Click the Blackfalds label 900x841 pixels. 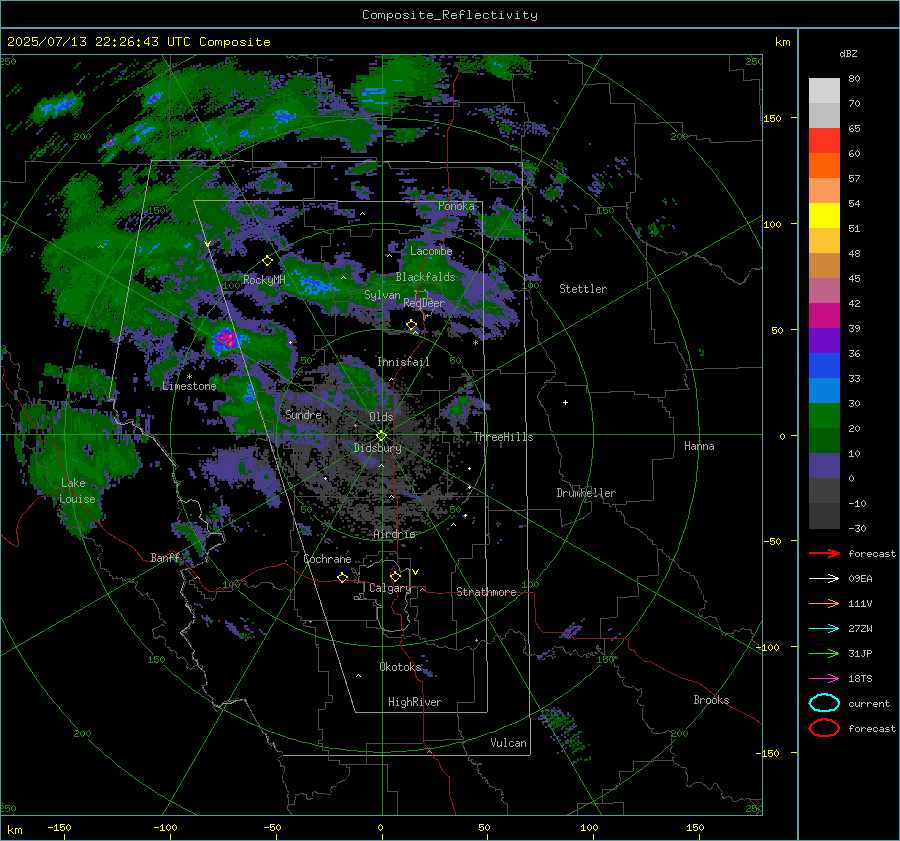click(x=425, y=277)
